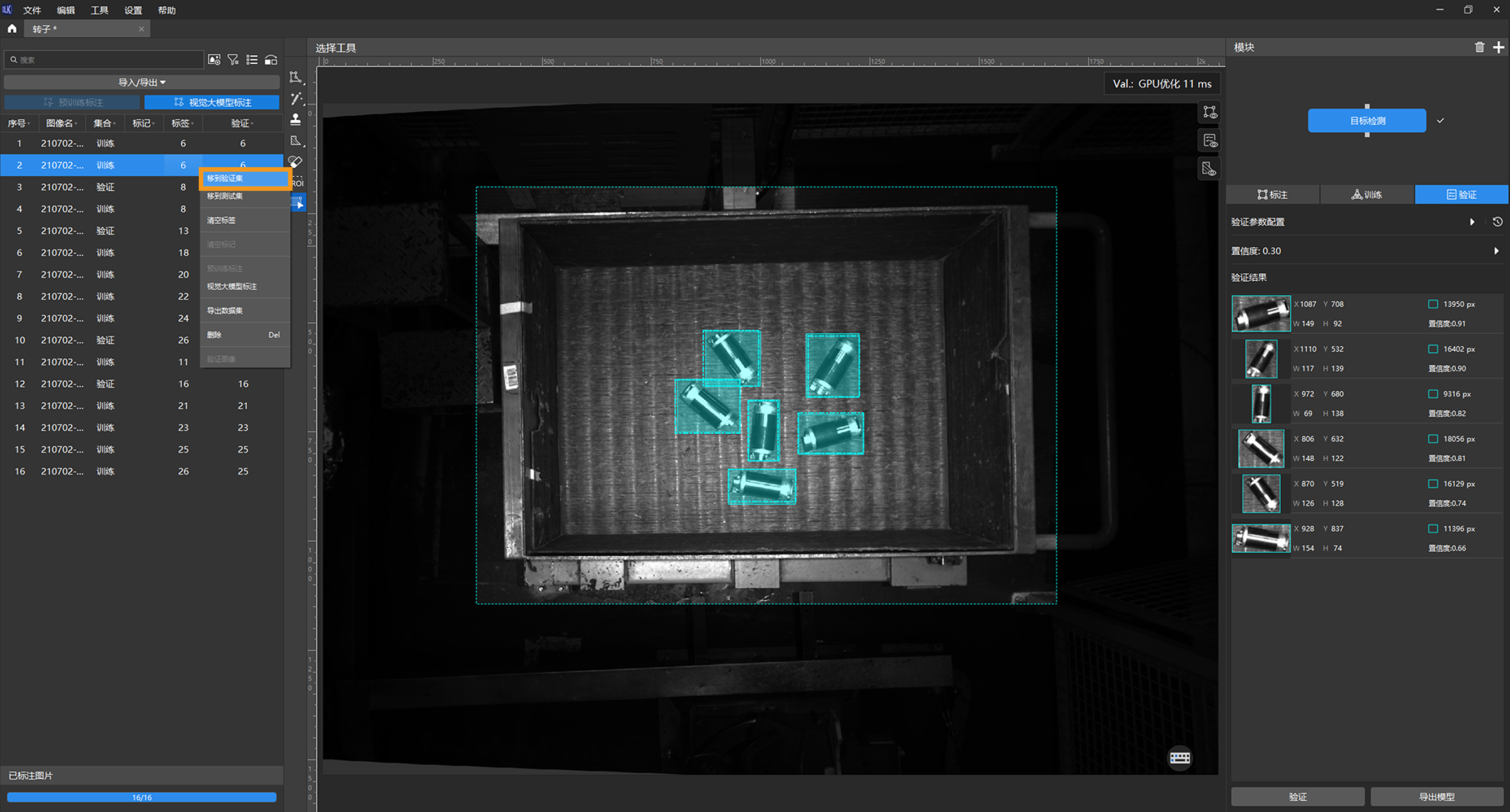Choose 导出数据集 in the context menu
The height and width of the screenshot is (812, 1510).
coord(245,311)
